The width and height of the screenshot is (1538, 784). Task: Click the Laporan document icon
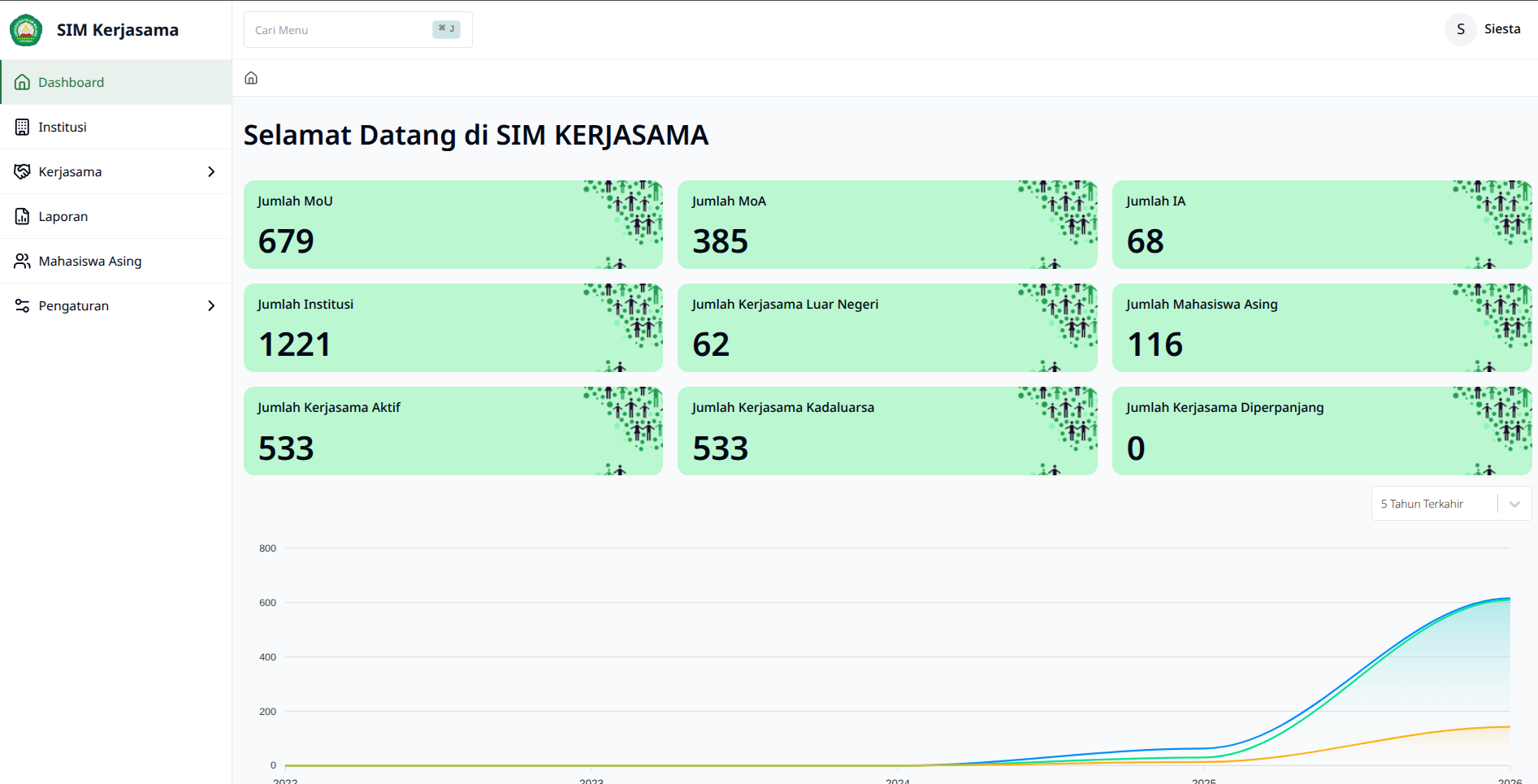click(23, 216)
